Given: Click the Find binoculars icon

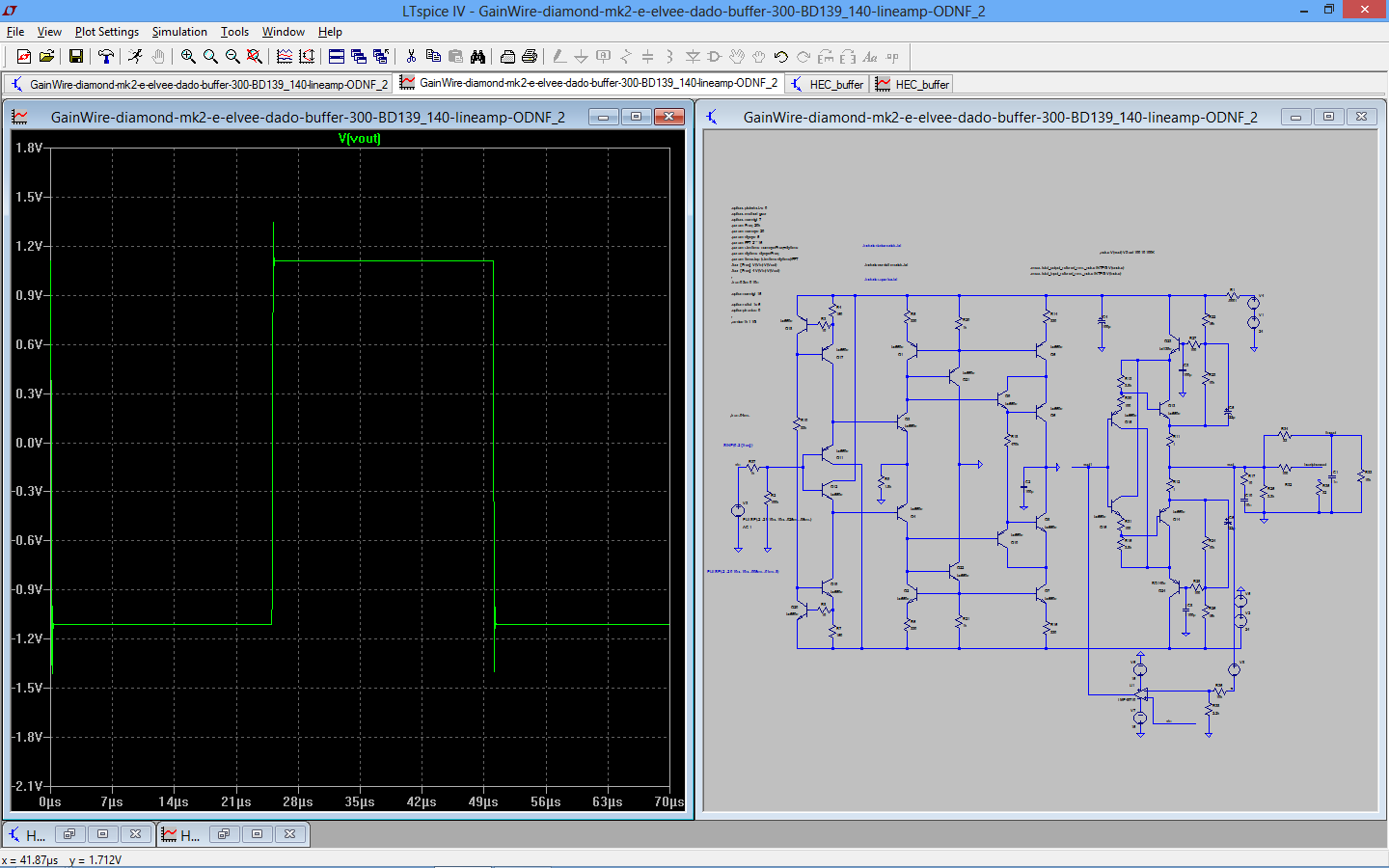Looking at the screenshot, I should pos(477,57).
